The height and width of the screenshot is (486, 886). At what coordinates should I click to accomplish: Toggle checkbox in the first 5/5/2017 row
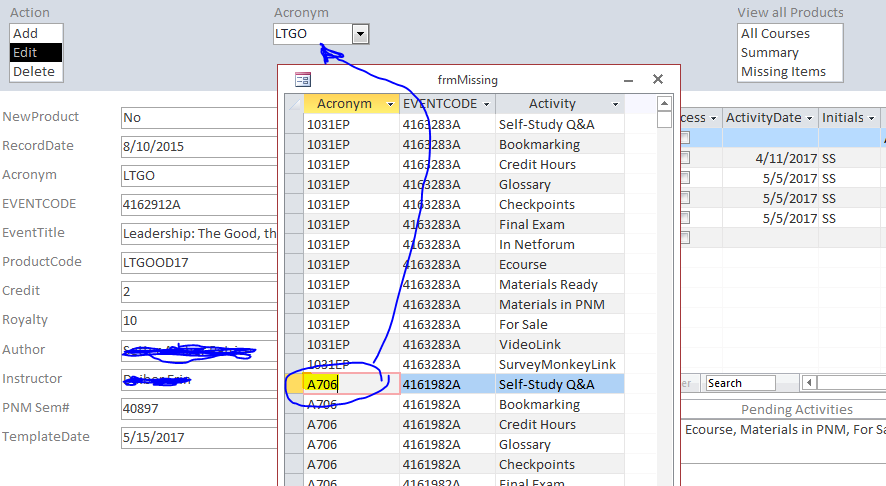[685, 178]
